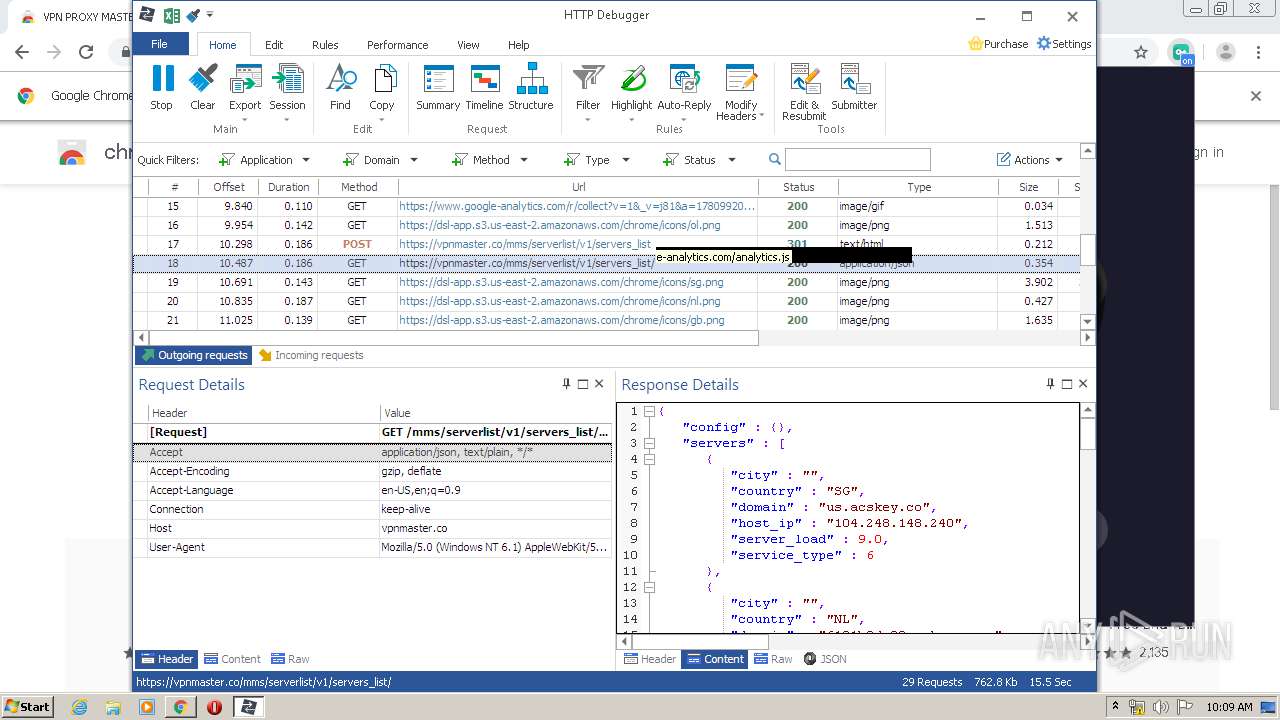Select the Accept-Encoding header row
Viewport: 1280px width, 720px height.
pyautogui.click(x=373, y=471)
